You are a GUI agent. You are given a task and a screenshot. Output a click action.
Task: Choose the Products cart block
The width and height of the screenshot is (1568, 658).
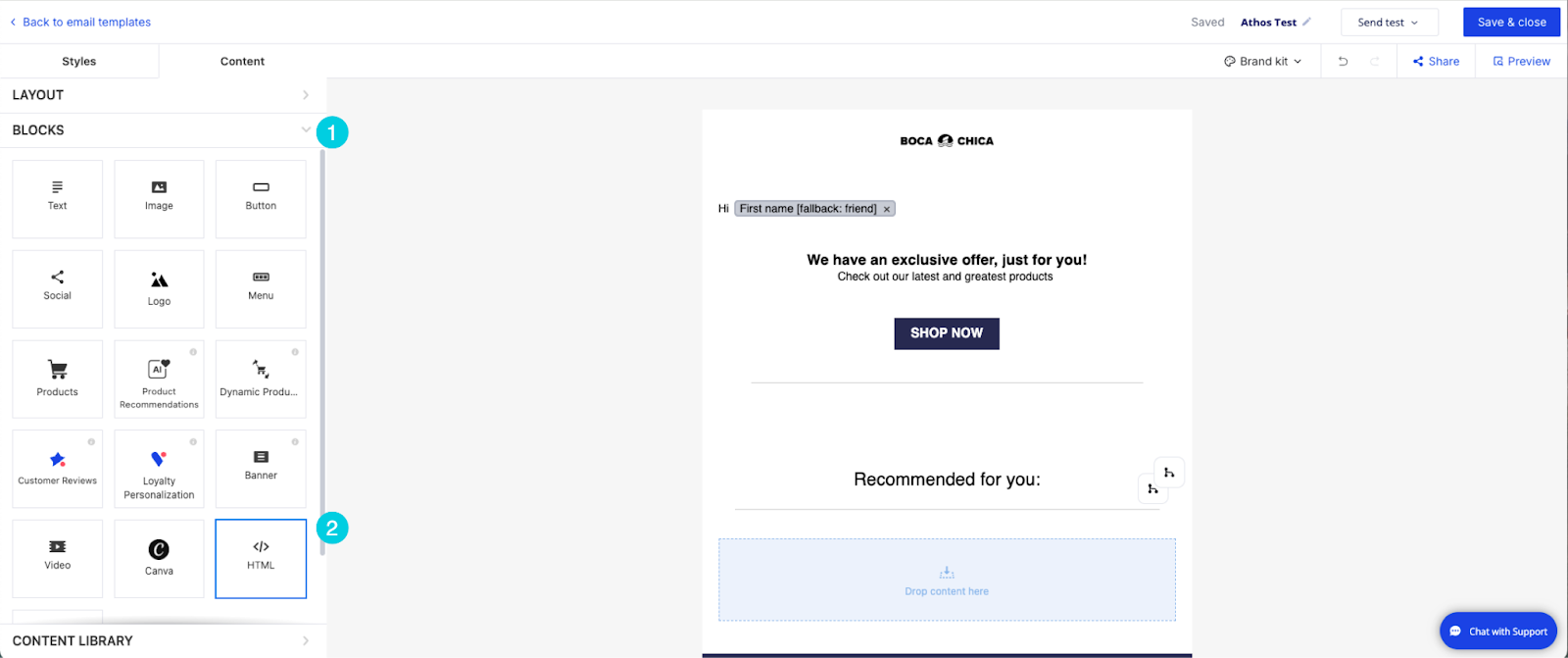[58, 380]
